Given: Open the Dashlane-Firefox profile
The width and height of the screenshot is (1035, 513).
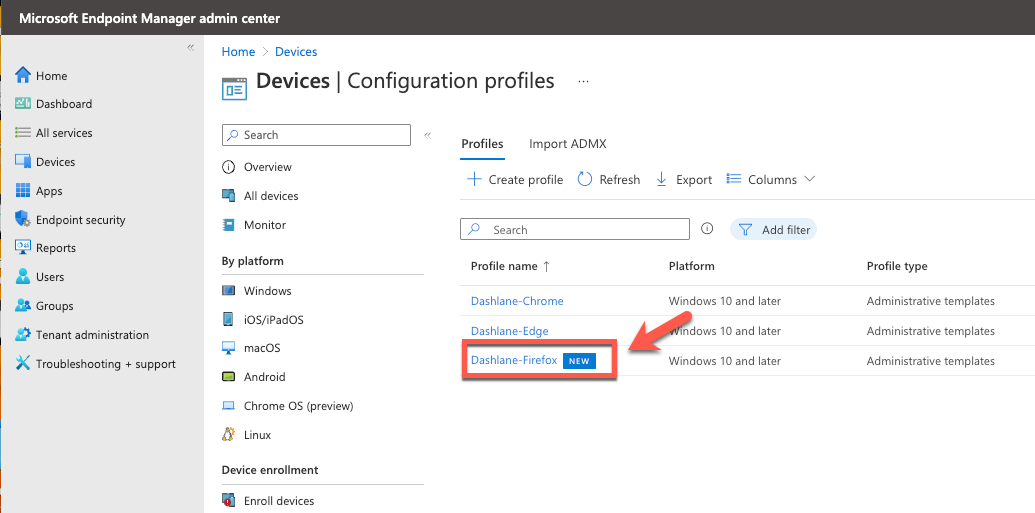Looking at the screenshot, I should 514,360.
